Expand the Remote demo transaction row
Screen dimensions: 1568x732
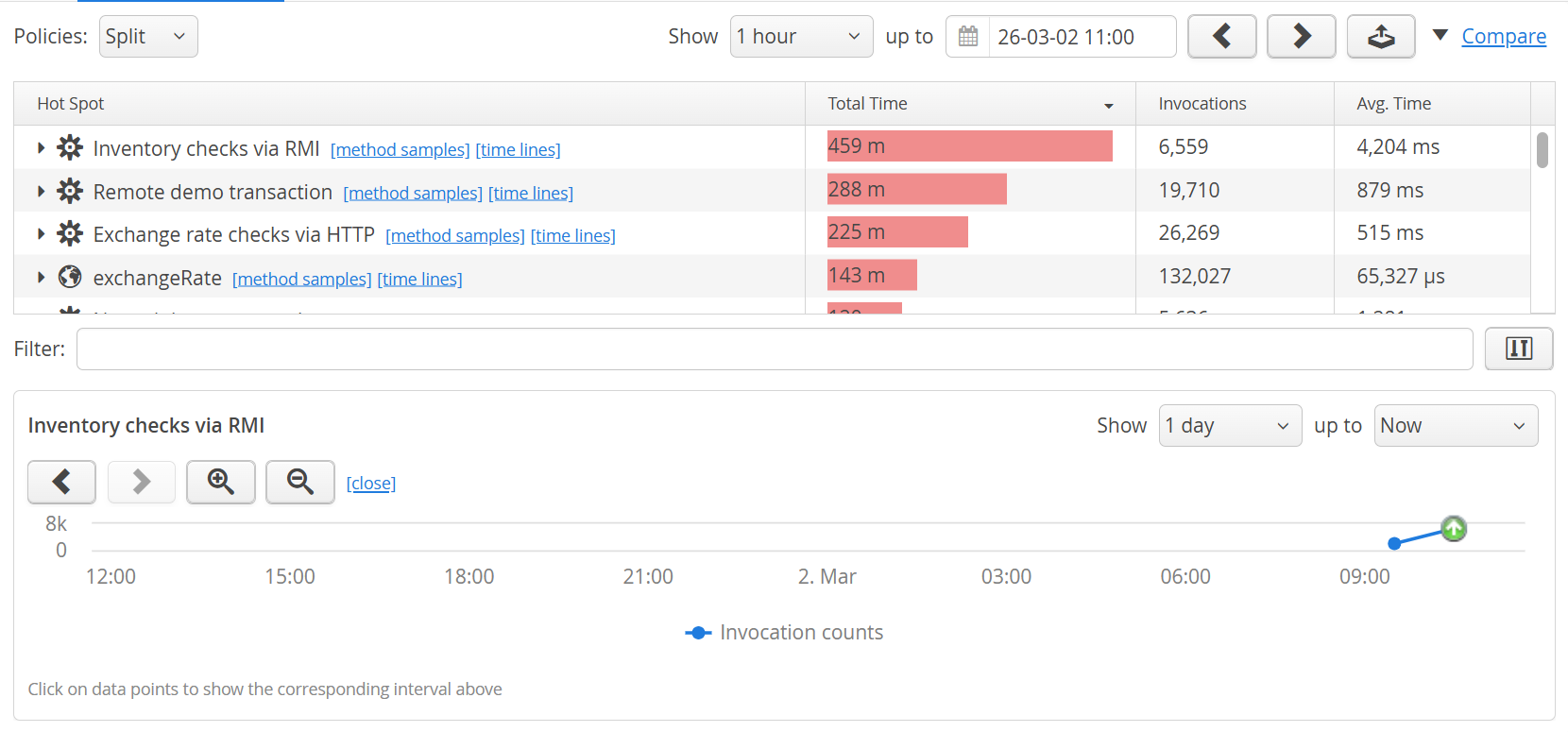pyautogui.click(x=41, y=191)
